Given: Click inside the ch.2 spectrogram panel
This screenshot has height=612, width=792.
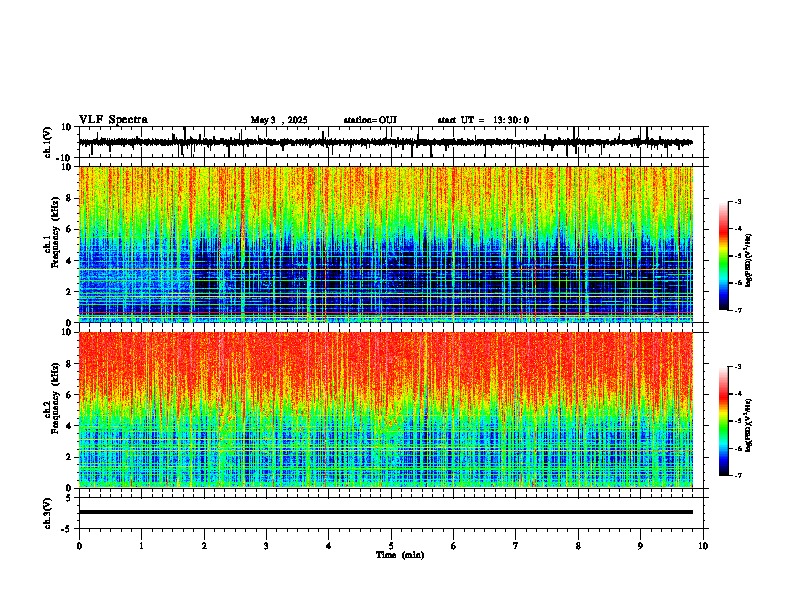Looking at the screenshot, I should [x=386, y=410].
